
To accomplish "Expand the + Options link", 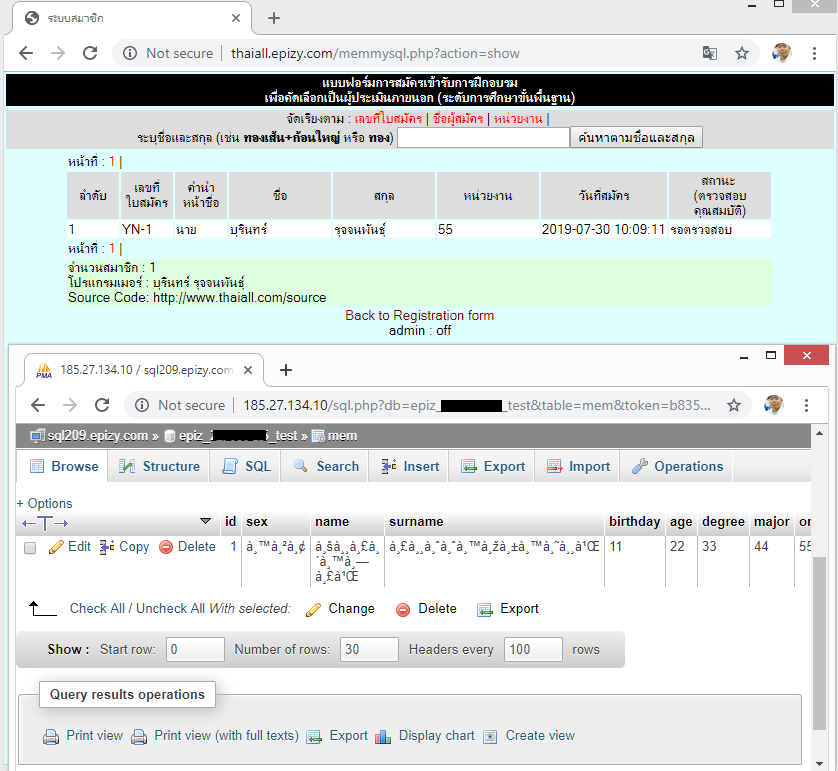I will point(45,503).
